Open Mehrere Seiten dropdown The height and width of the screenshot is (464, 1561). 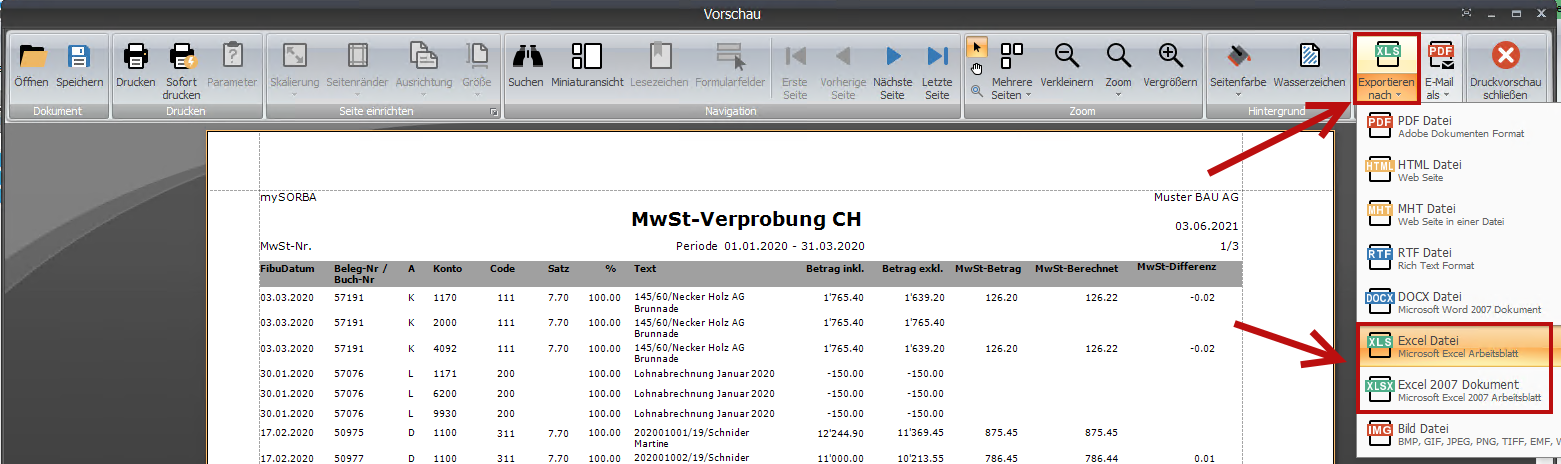click(1011, 68)
